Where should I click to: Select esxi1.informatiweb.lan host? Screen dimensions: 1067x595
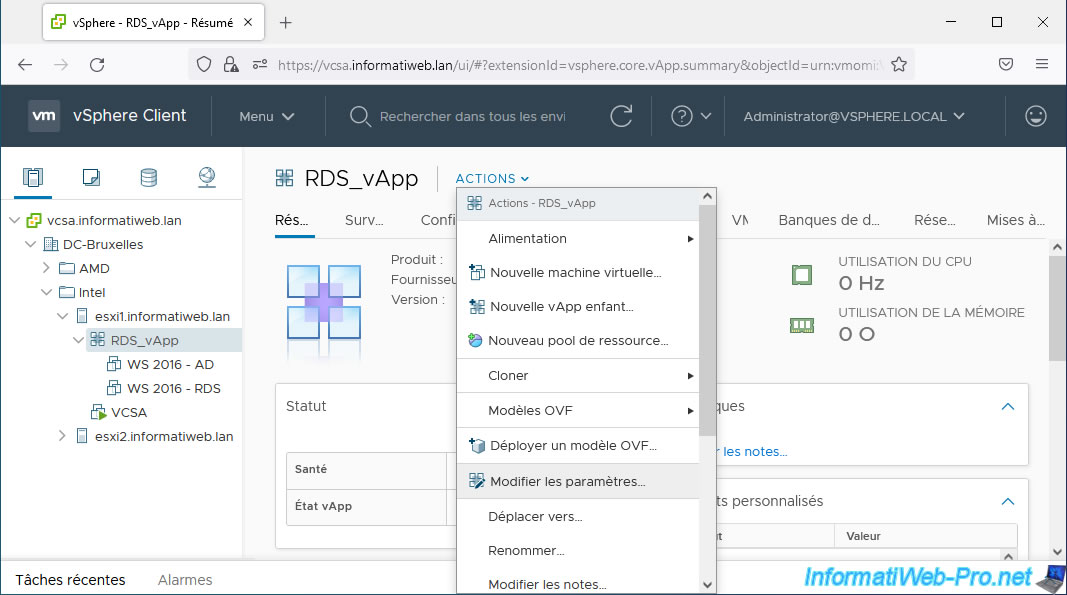click(x=162, y=317)
